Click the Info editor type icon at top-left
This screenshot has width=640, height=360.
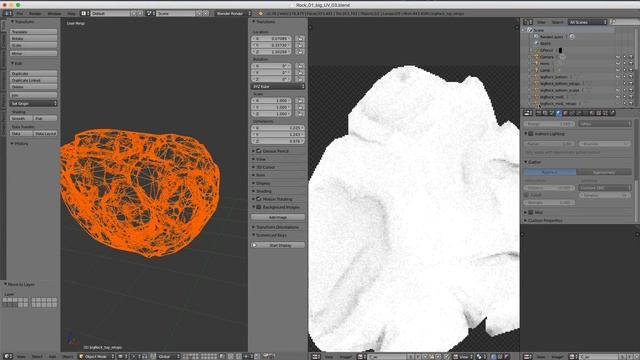tap(7, 13)
